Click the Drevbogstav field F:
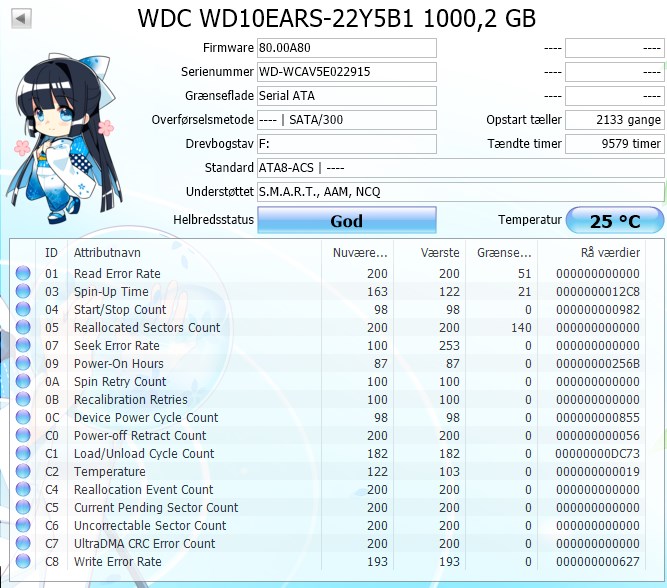 pyautogui.click(x=347, y=144)
